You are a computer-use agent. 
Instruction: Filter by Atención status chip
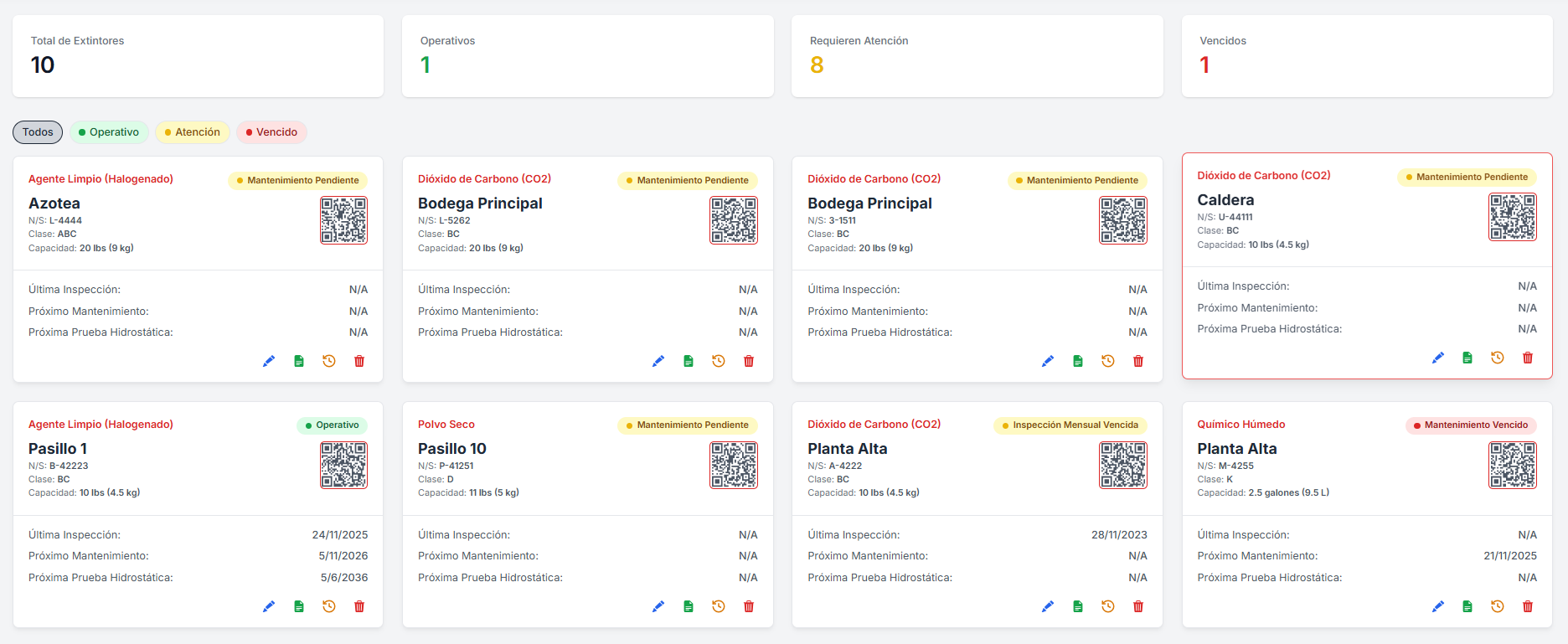tap(193, 132)
